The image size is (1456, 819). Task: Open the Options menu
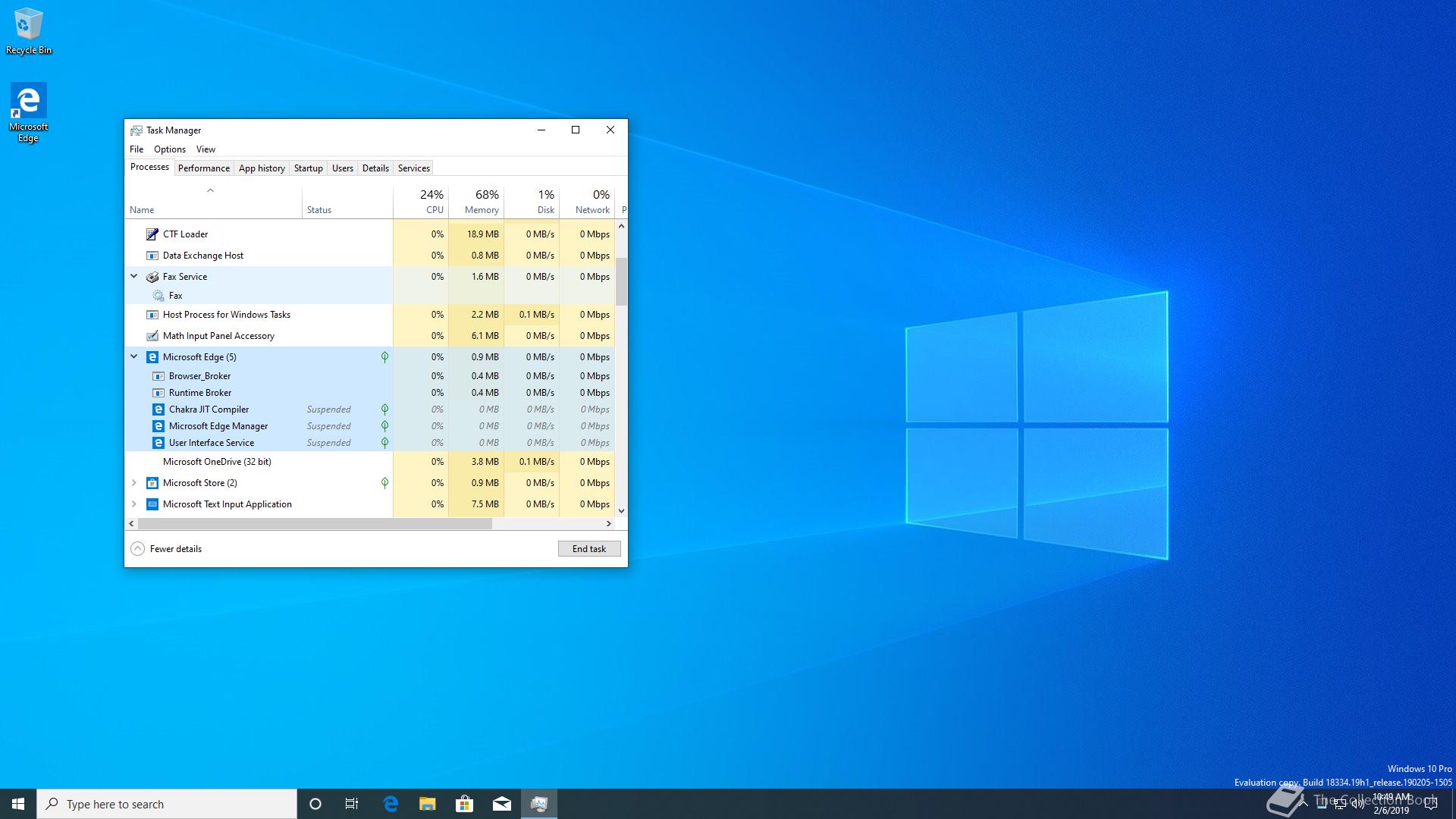click(x=170, y=149)
